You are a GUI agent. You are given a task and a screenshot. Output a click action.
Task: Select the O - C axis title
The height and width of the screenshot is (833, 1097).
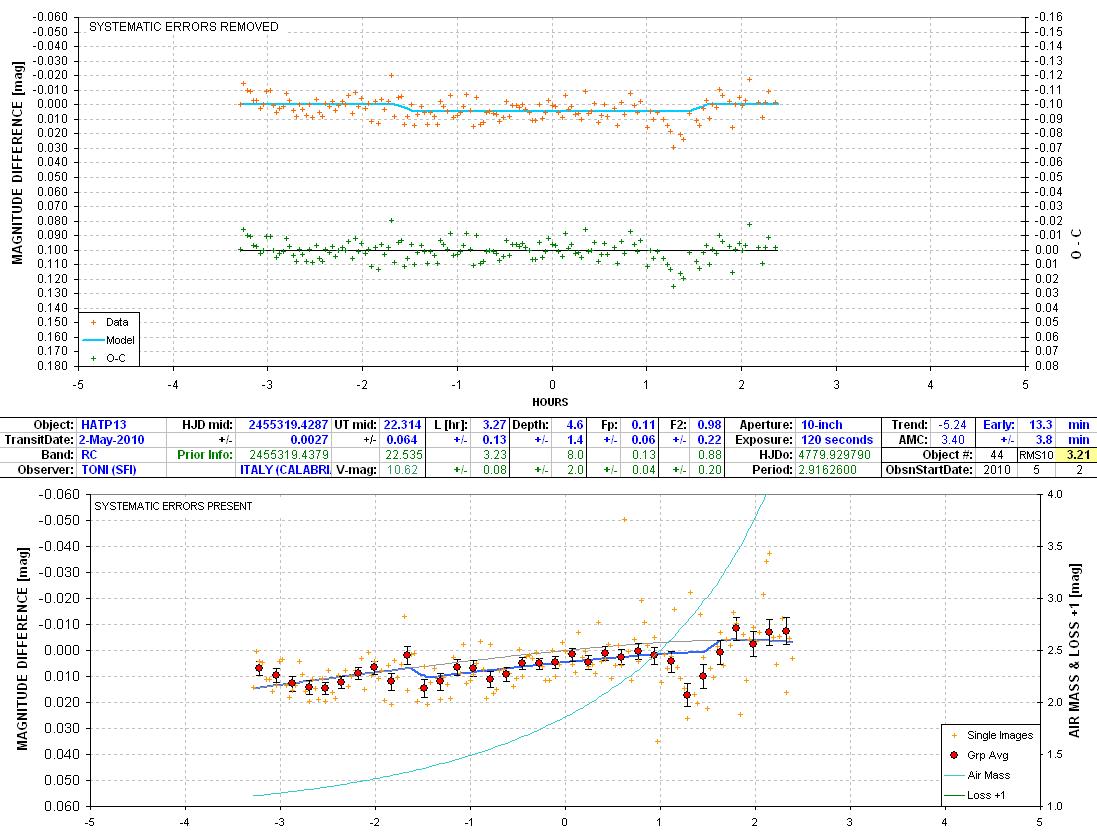pyautogui.click(x=1077, y=244)
